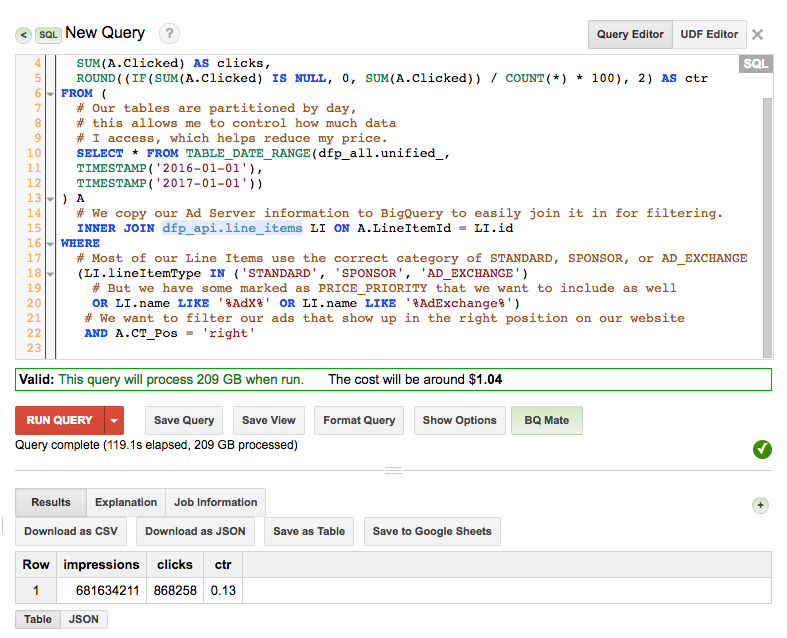Click the pane resize handle below query status
Screen dimensions: 787x638
(x=393, y=470)
